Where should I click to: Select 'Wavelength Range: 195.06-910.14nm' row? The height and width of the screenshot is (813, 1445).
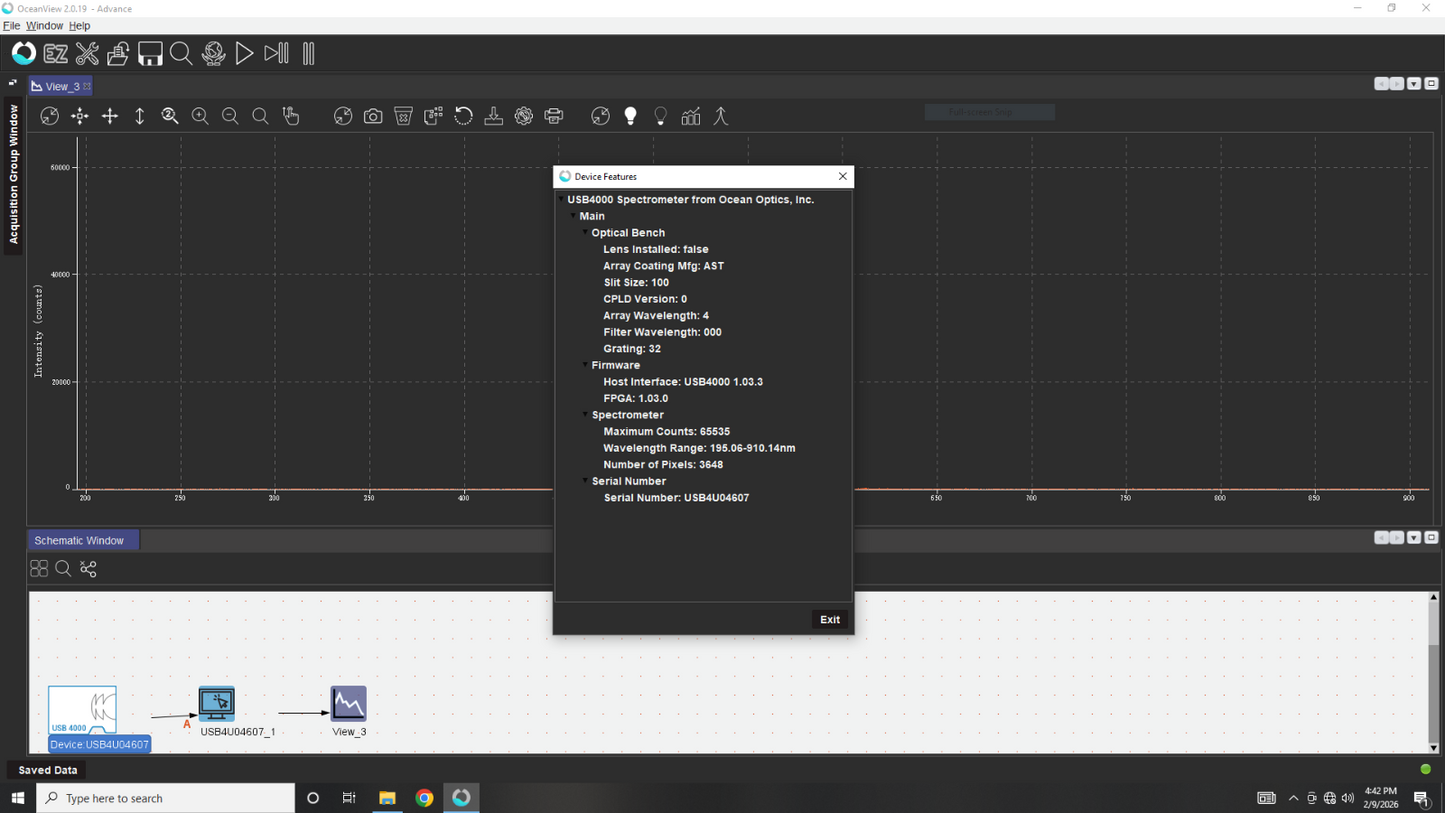click(699, 448)
